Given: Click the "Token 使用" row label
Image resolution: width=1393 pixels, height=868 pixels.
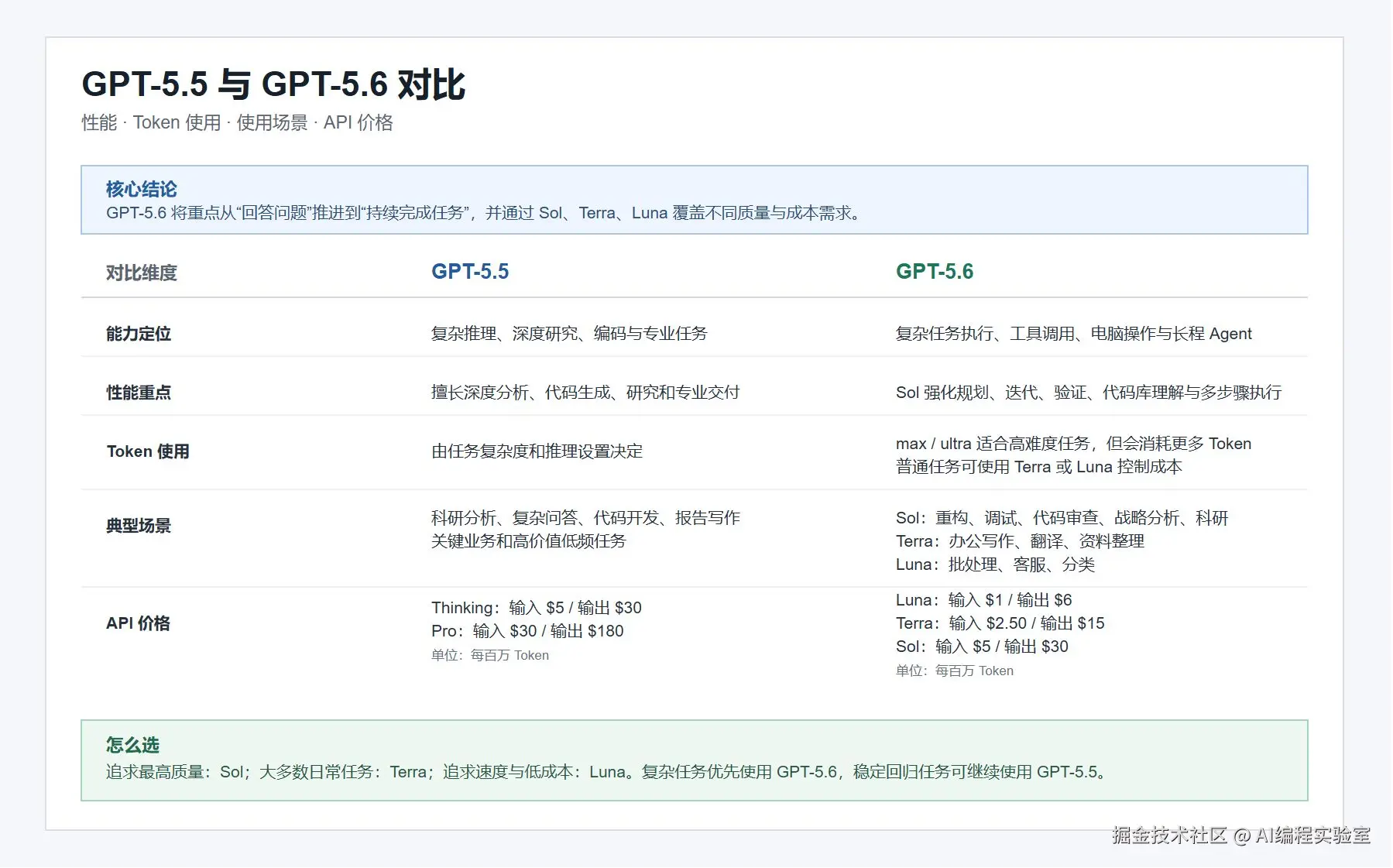Looking at the screenshot, I should tap(148, 451).
